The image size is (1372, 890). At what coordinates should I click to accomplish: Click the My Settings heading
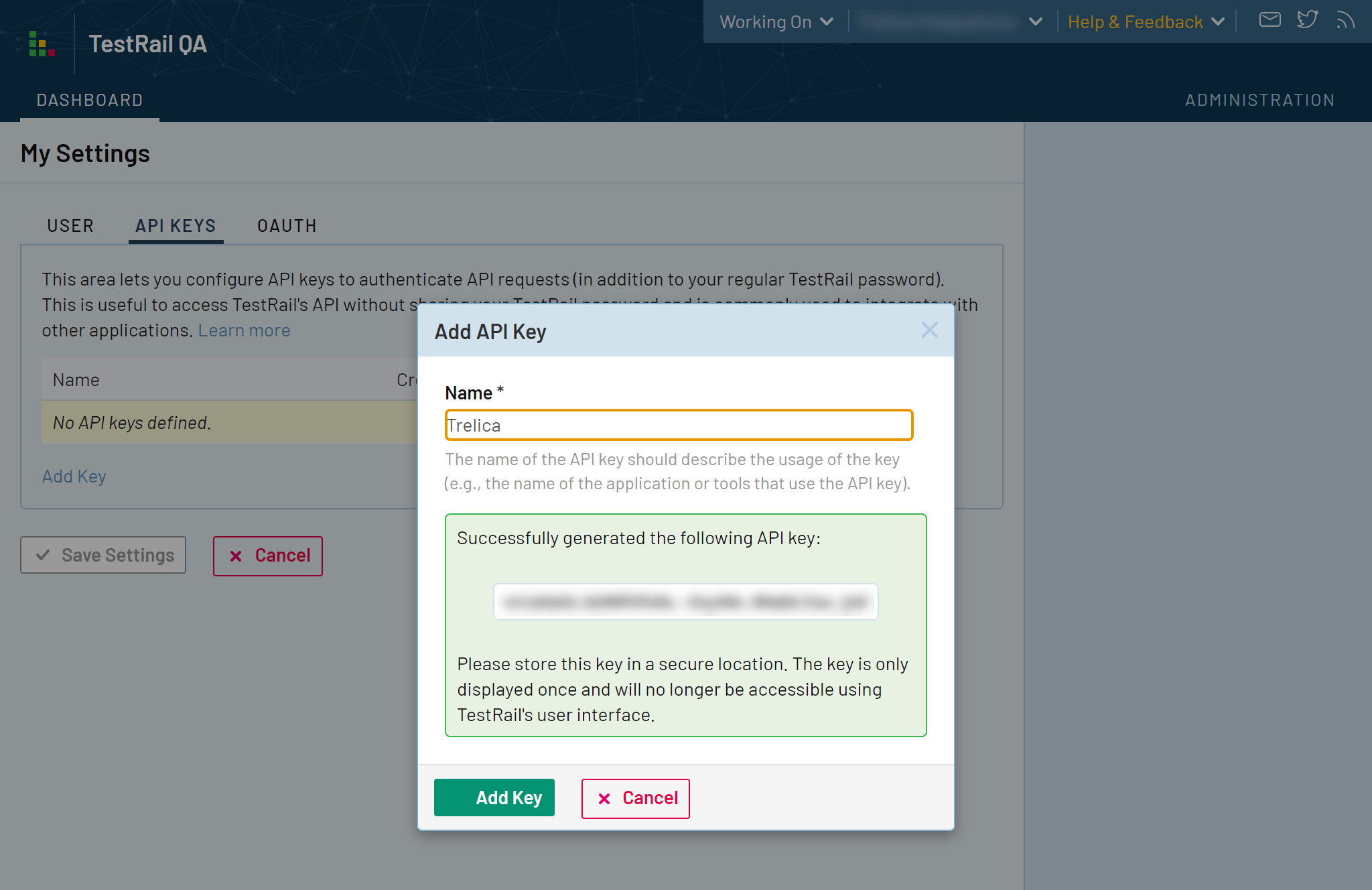coord(85,153)
